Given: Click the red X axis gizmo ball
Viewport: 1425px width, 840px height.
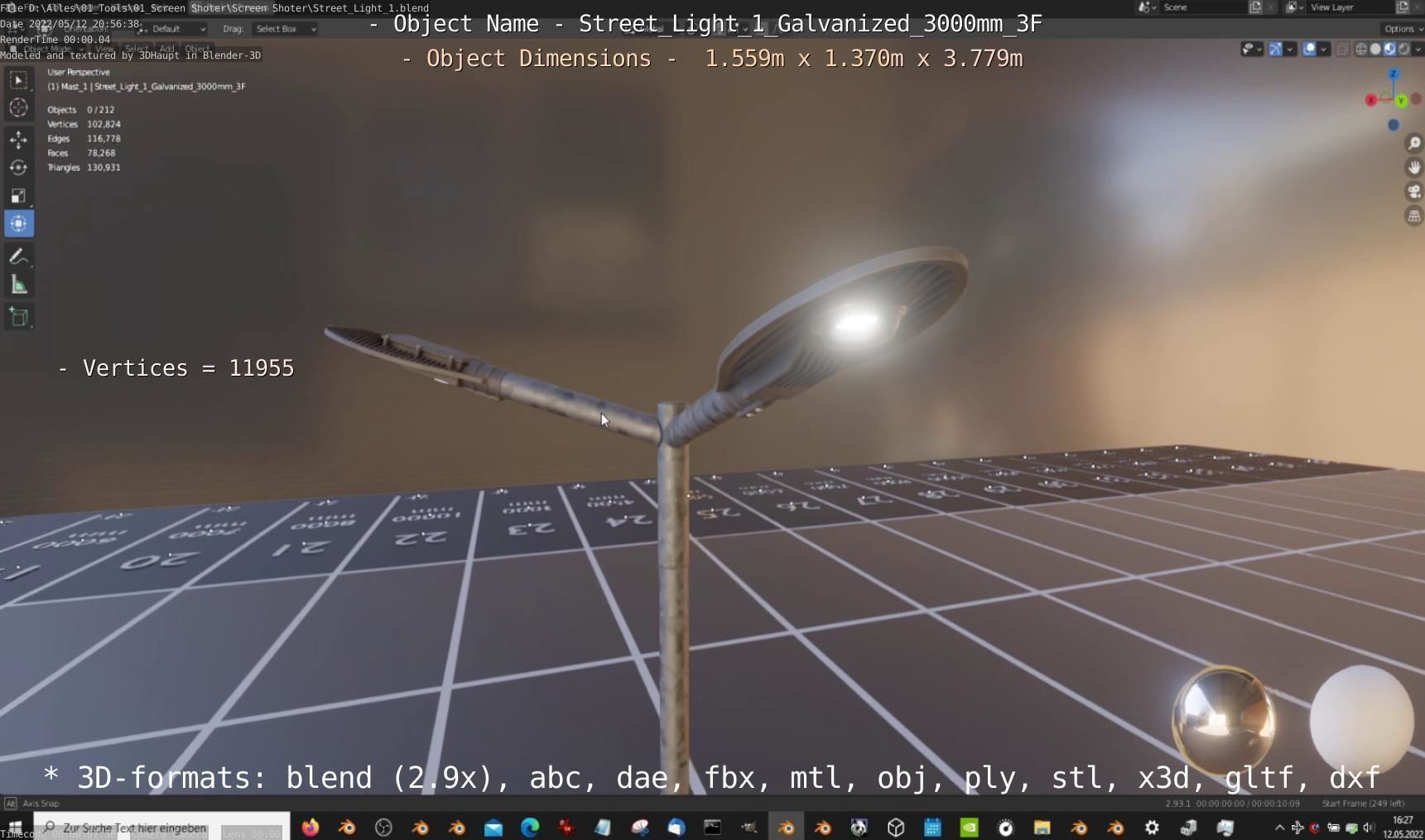Looking at the screenshot, I should (1371, 100).
